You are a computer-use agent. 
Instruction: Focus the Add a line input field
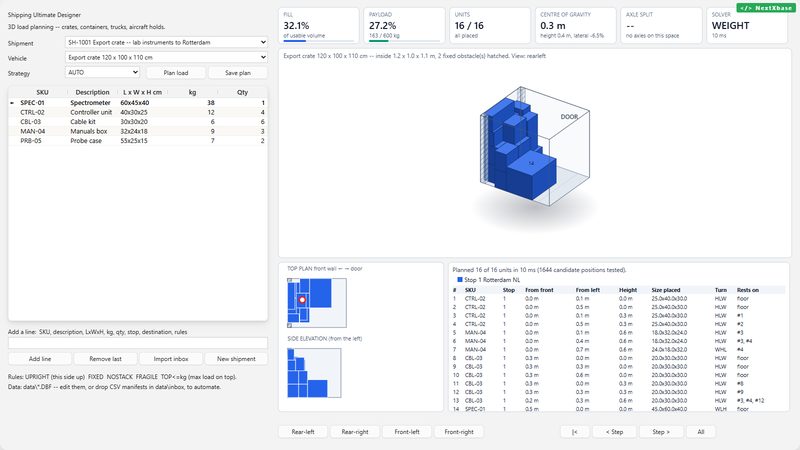coord(138,343)
